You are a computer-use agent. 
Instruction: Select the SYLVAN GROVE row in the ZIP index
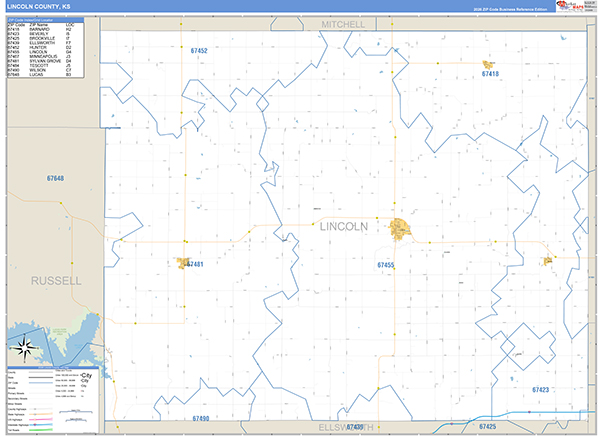point(40,61)
